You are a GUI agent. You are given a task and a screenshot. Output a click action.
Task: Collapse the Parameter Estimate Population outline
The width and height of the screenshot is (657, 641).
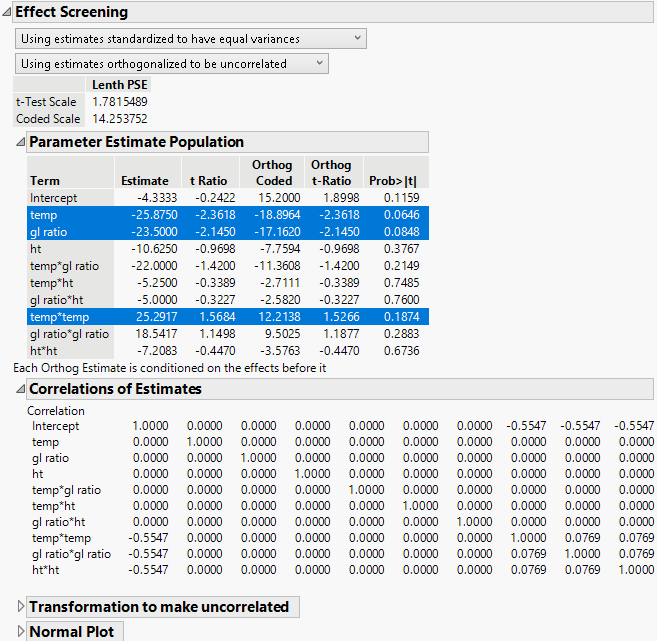click(x=22, y=142)
